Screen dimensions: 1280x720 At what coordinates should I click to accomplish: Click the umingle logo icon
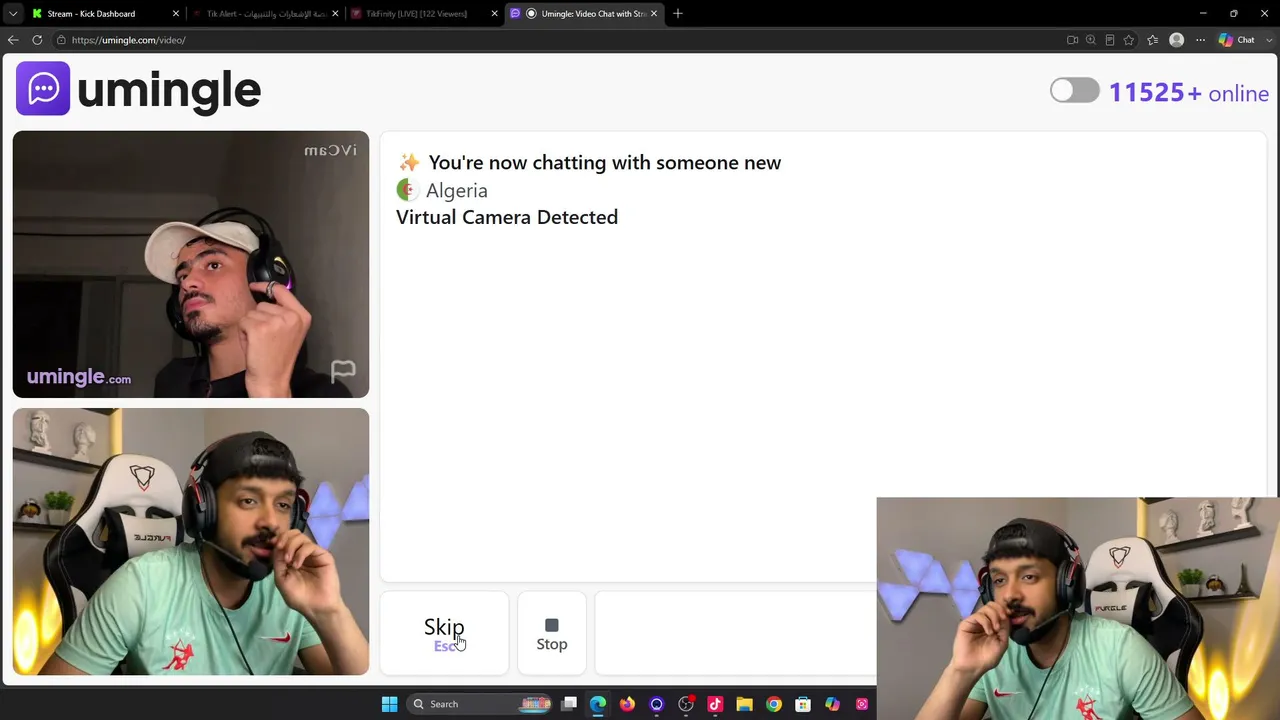point(43,89)
